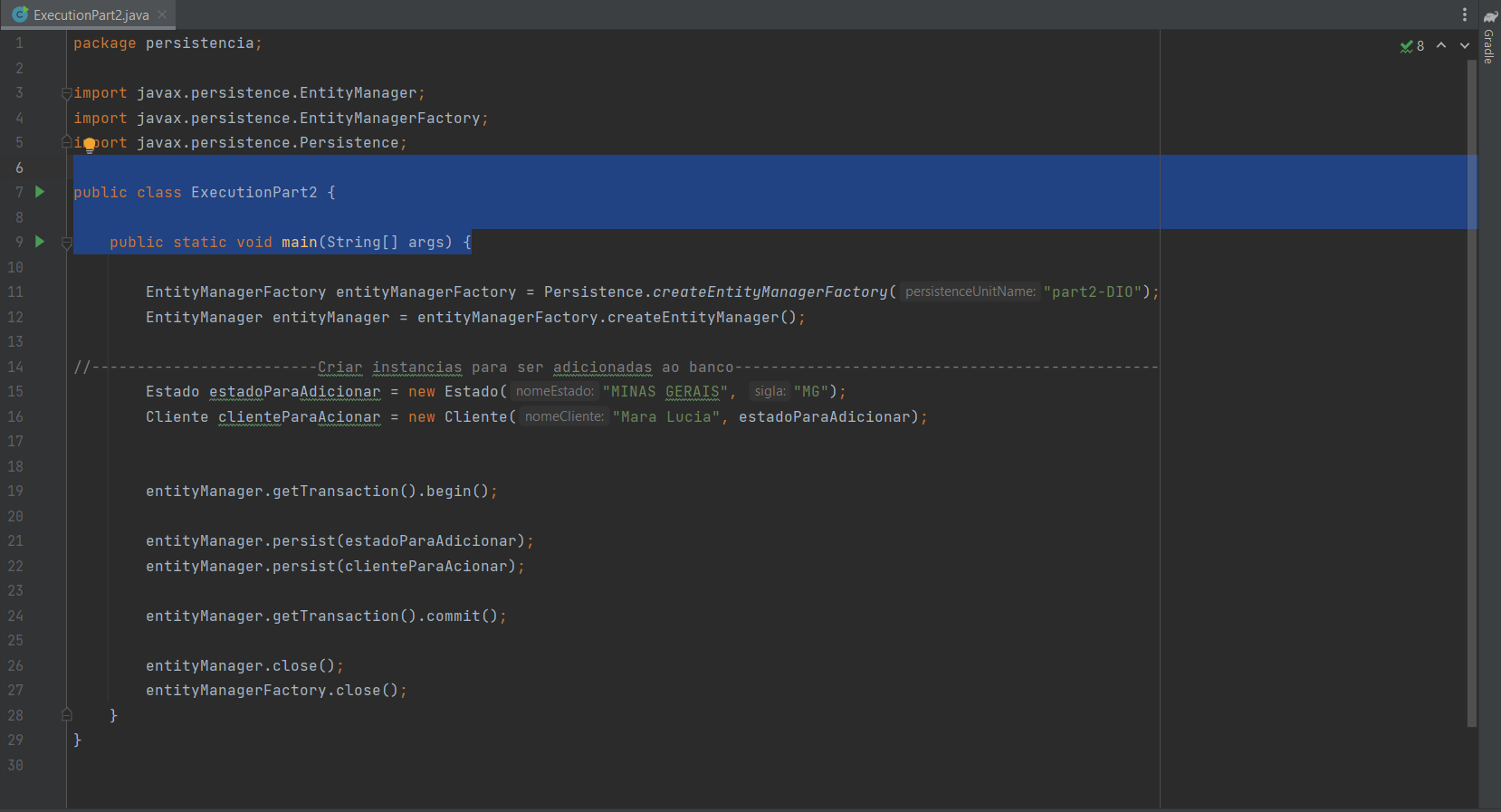
Task: Open the editor tabs more options menu
Action: [x=1464, y=14]
